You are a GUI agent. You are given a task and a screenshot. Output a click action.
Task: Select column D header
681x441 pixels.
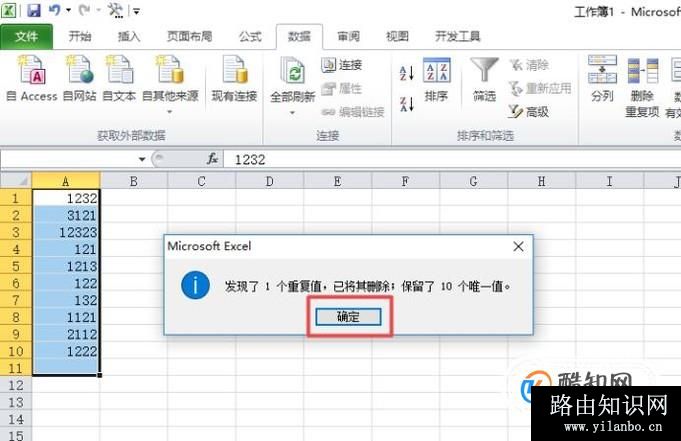pyautogui.click(x=270, y=181)
